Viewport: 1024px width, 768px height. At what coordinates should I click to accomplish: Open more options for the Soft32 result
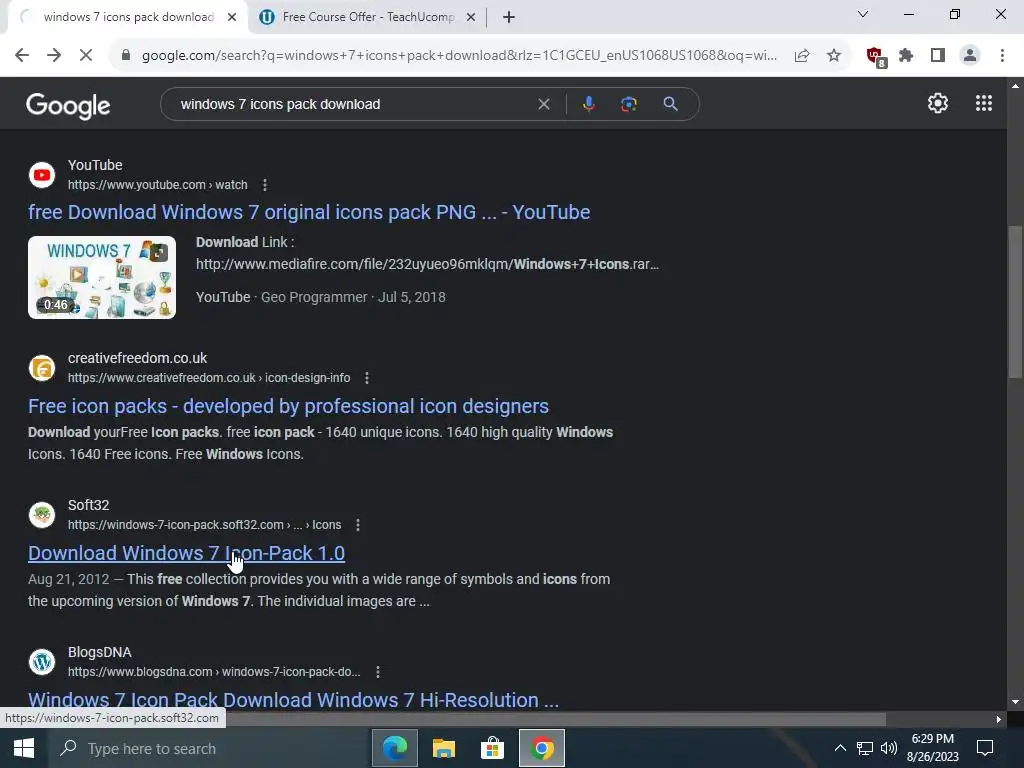tap(357, 524)
